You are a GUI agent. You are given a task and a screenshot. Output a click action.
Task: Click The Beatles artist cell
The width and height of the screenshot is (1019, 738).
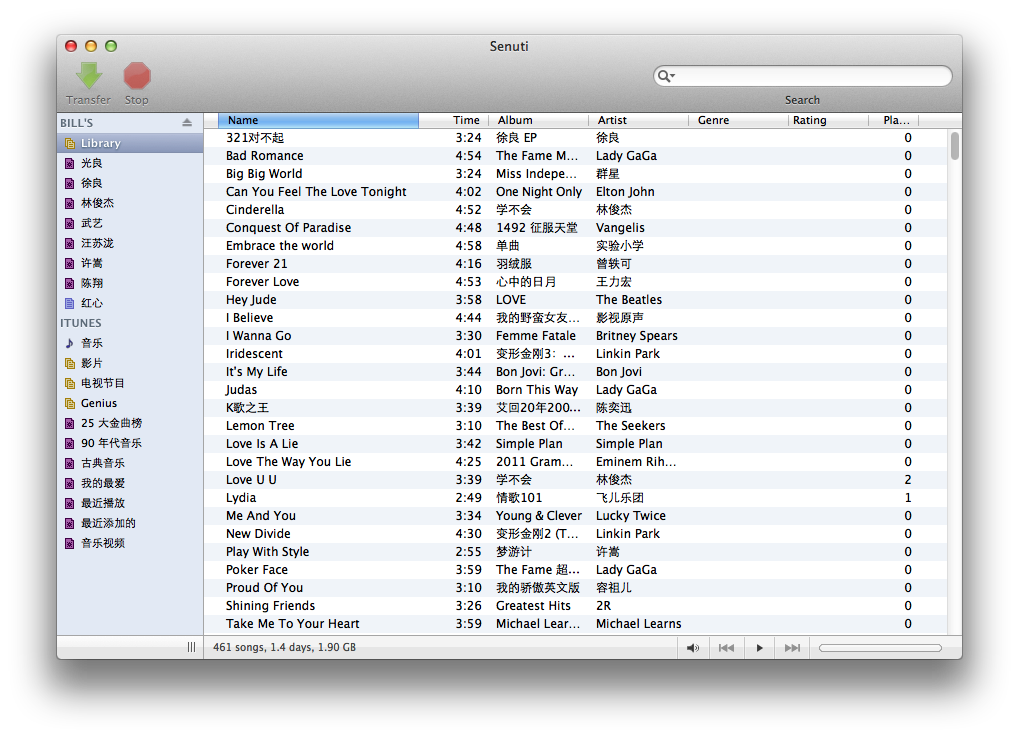629,299
